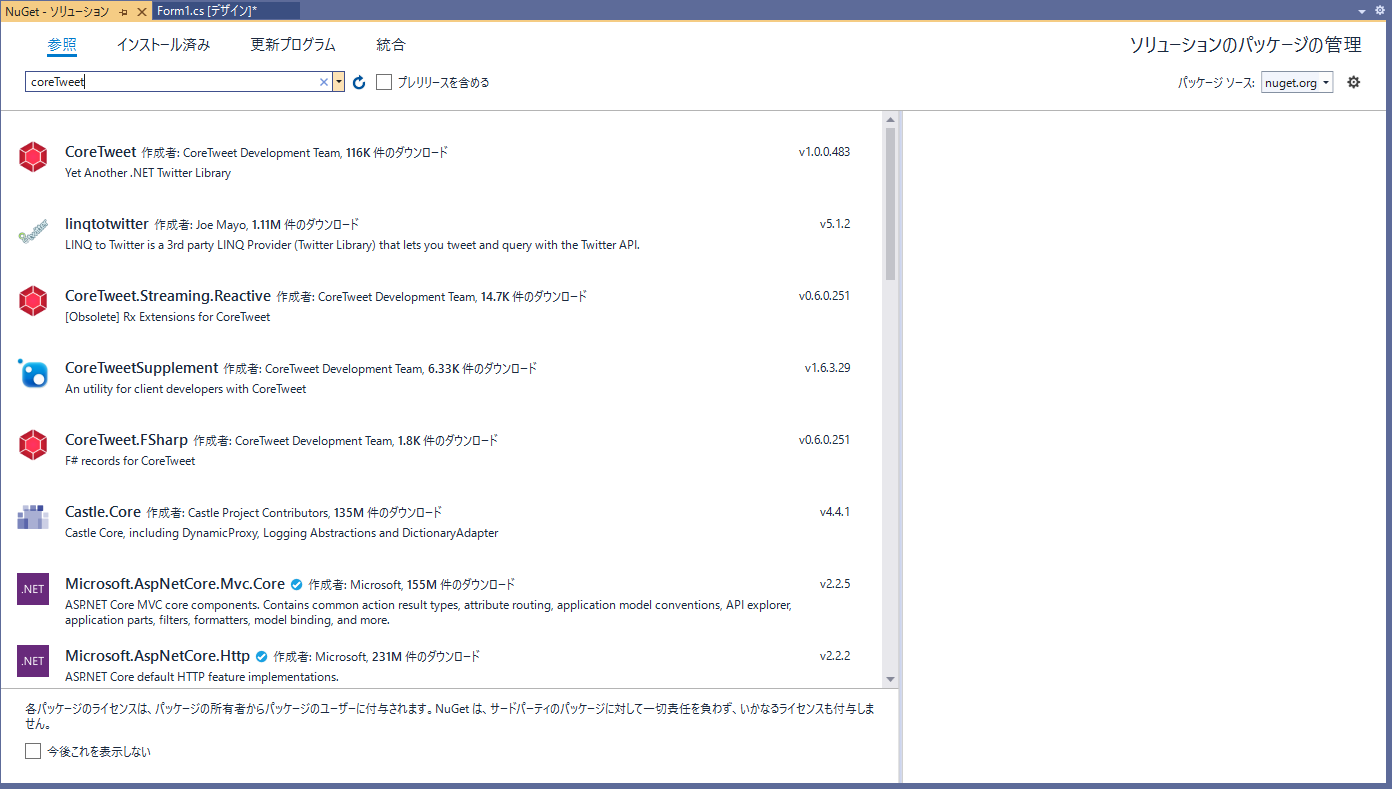Click the "LINQ to Twitter is a 3rd party" description

tap(352, 245)
